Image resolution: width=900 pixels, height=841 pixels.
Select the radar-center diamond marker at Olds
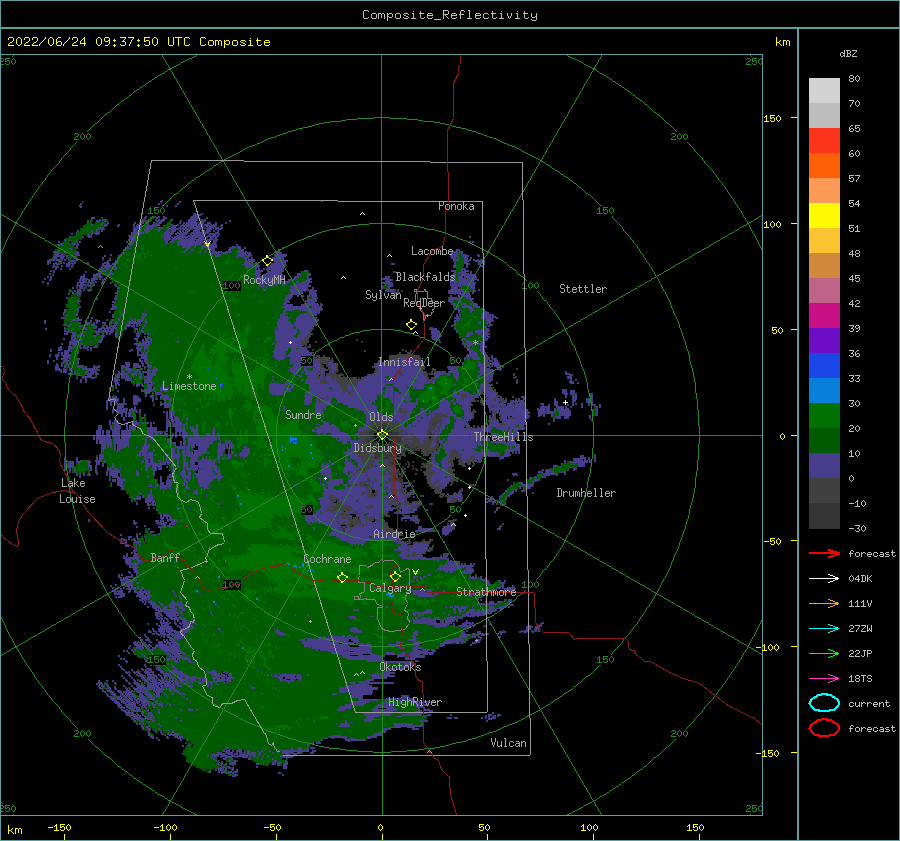382,435
